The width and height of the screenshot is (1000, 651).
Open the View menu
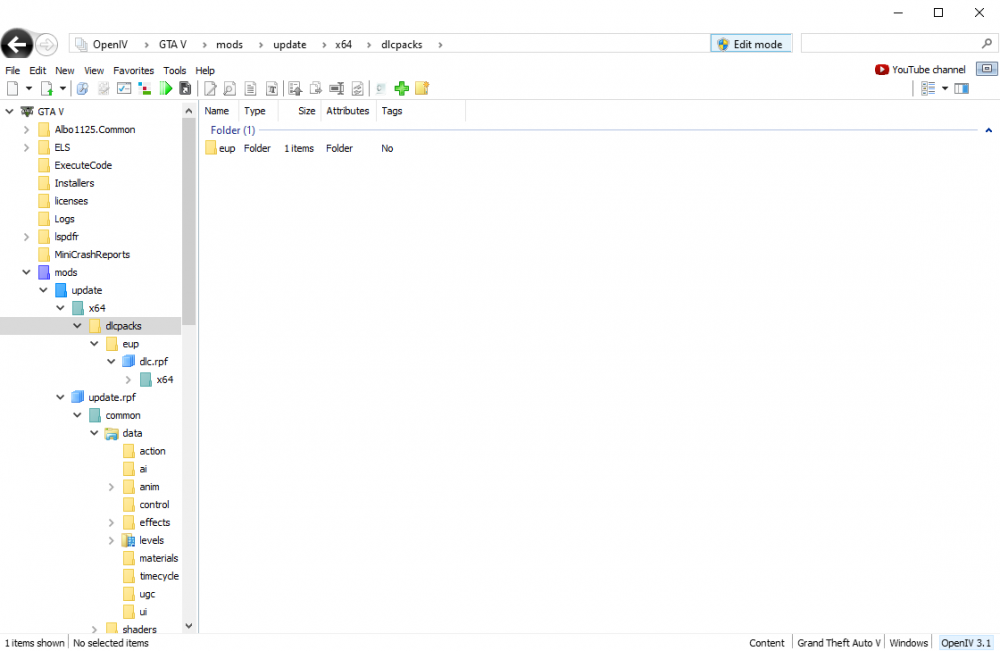pos(94,70)
